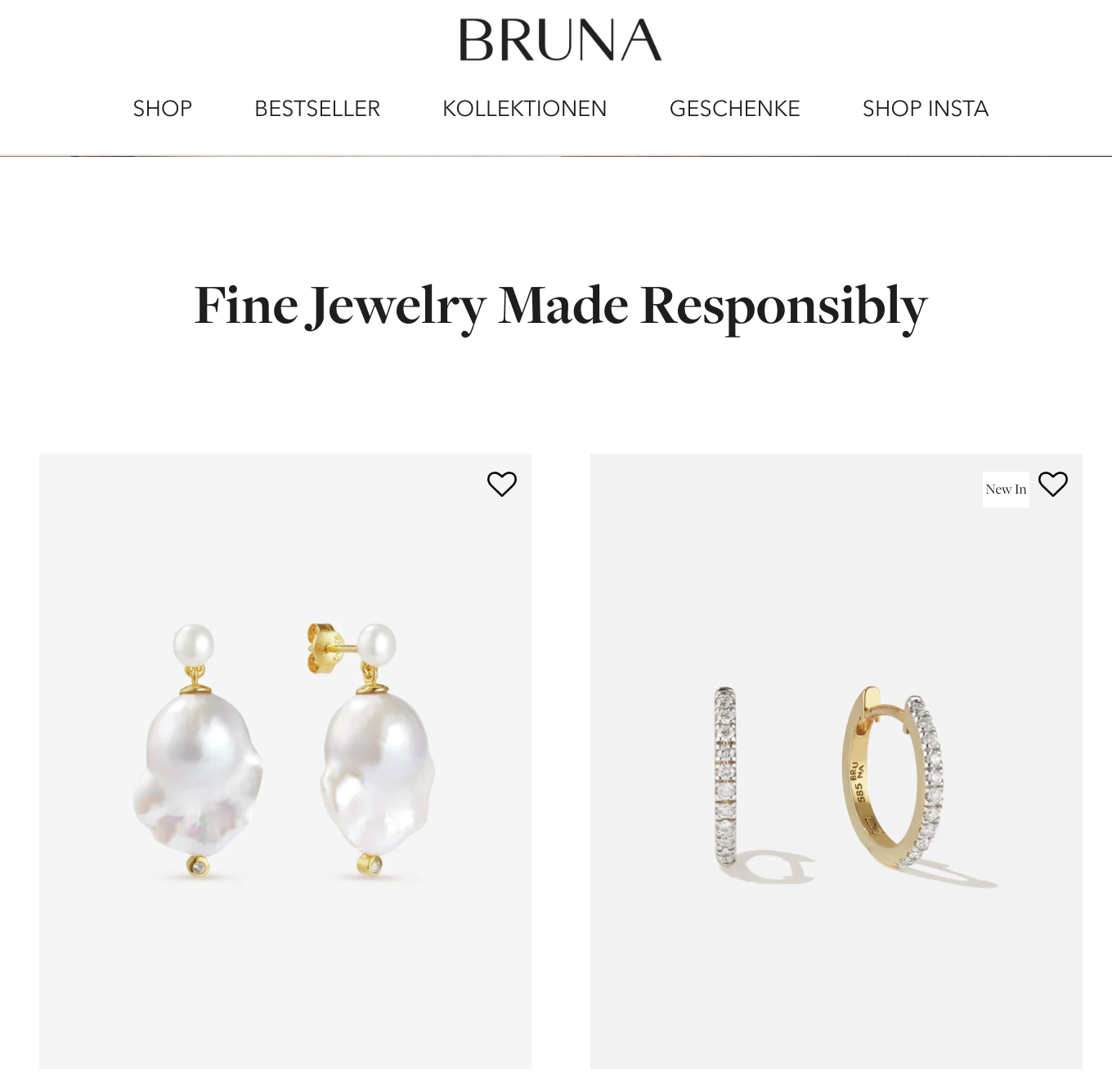Expand the KOLLEKTIONEN menu

coord(525,109)
